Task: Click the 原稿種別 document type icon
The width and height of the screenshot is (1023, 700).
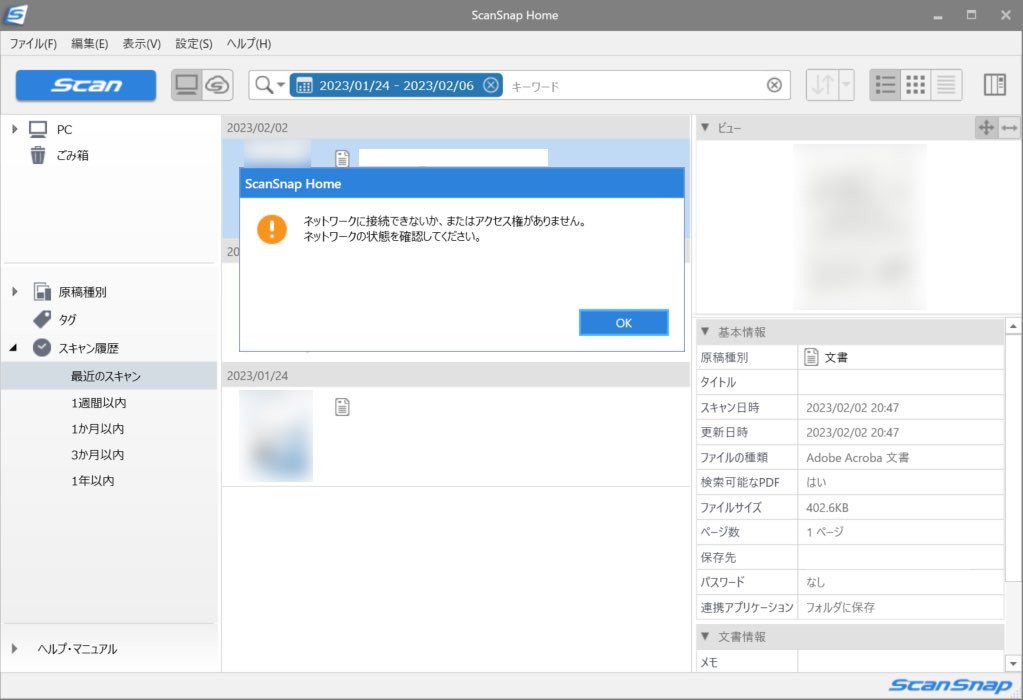Action: tap(42, 292)
